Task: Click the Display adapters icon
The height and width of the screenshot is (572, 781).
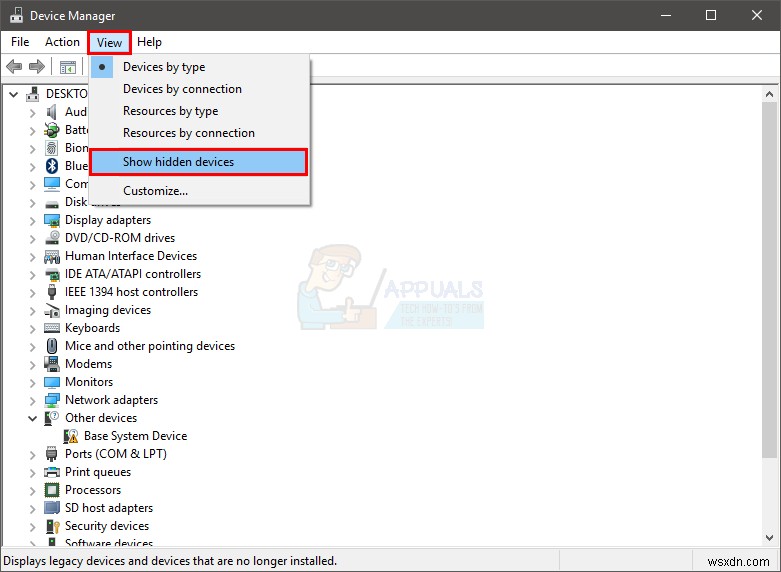Action: click(x=52, y=220)
